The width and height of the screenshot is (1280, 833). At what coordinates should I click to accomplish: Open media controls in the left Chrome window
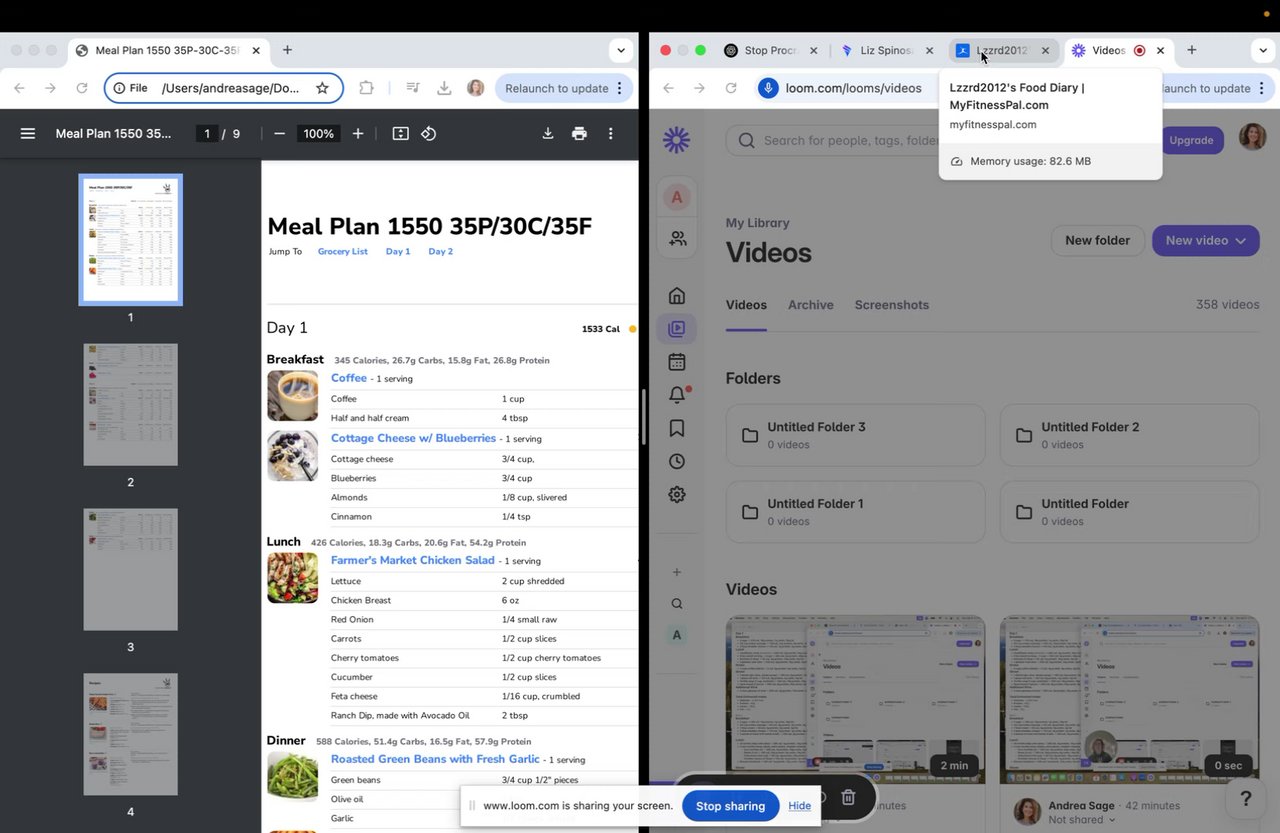pos(413,88)
